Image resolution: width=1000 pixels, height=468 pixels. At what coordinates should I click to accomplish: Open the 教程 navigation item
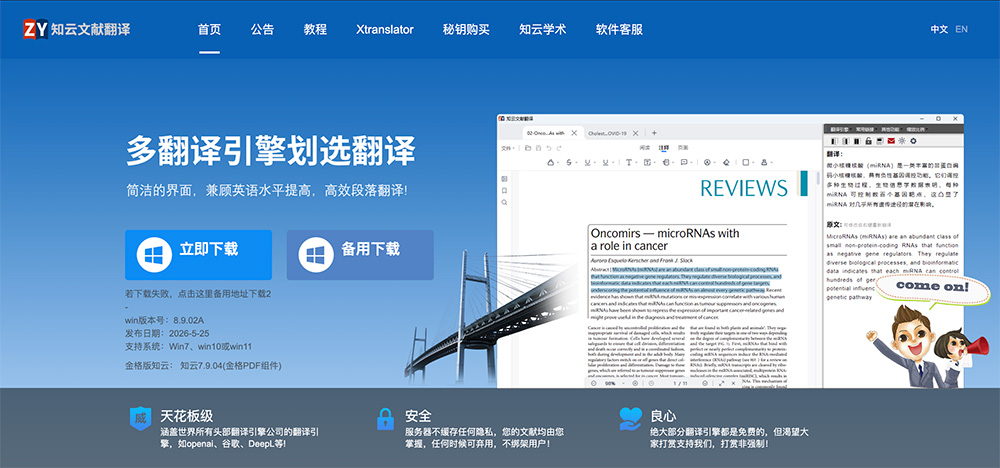coord(315,29)
